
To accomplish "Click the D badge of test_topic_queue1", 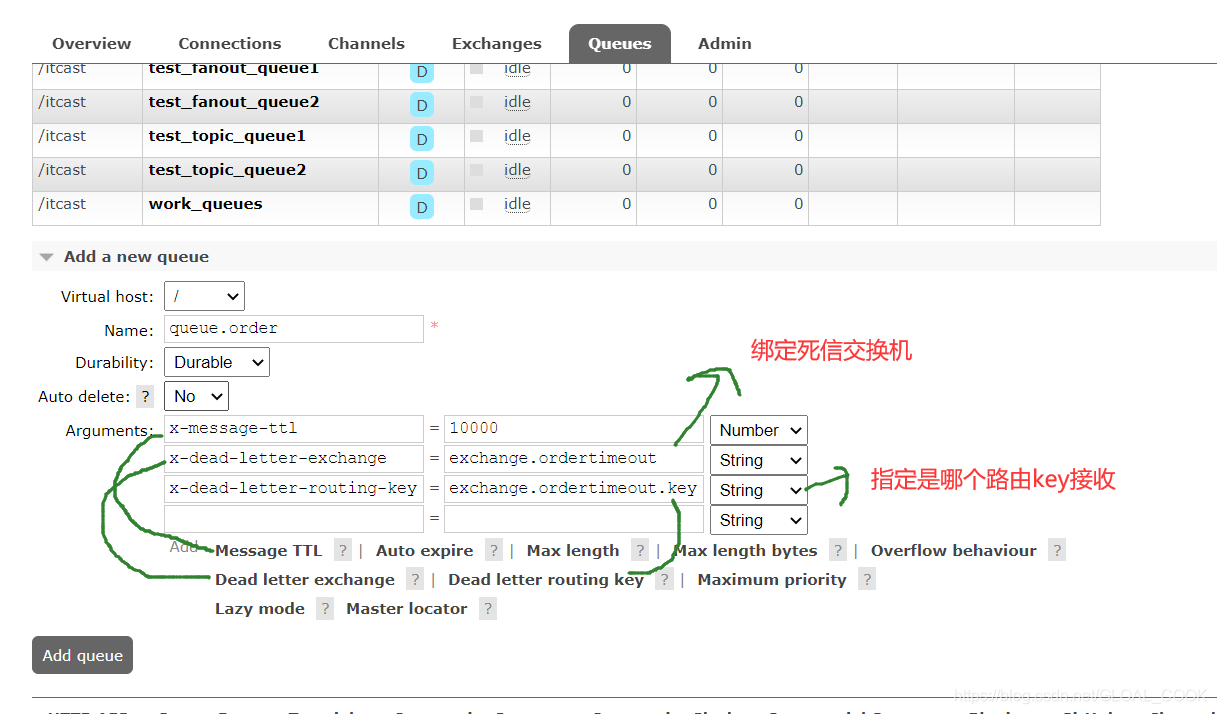I will pyautogui.click(x=421, y=139).
